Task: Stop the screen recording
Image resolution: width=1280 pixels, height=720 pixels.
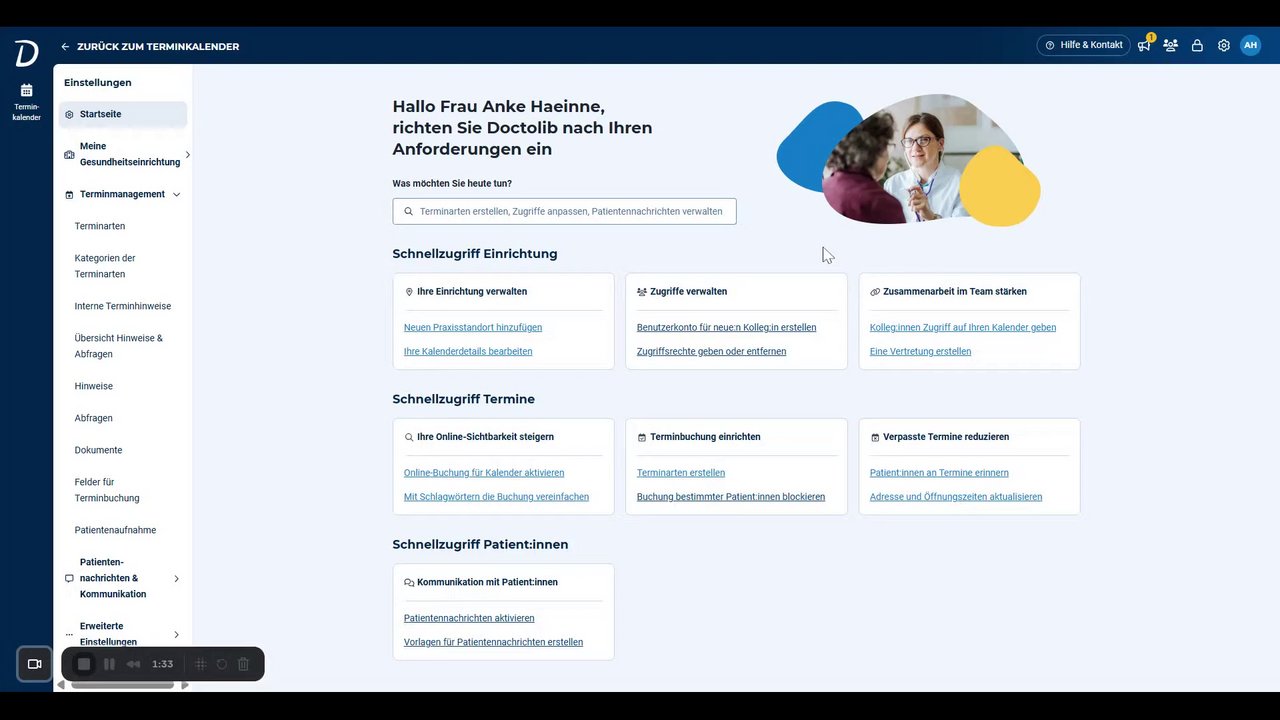Action: point(84,664)
